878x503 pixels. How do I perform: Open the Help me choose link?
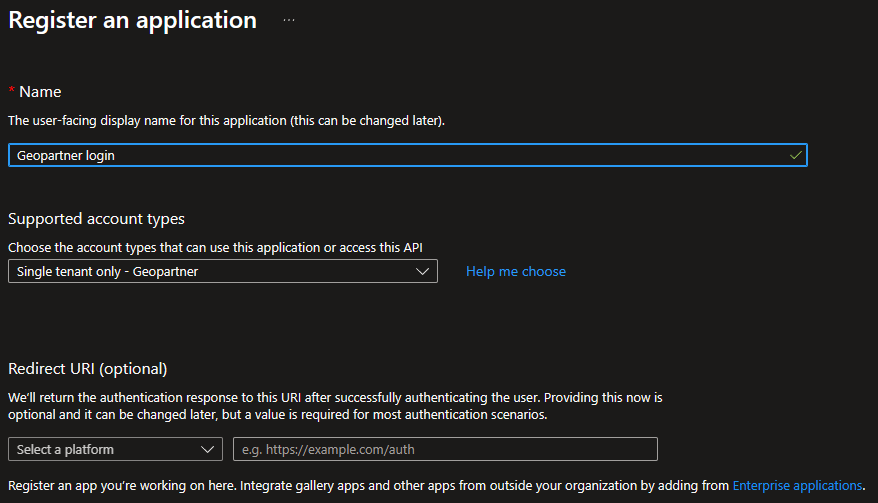click(x=516, y=271)
